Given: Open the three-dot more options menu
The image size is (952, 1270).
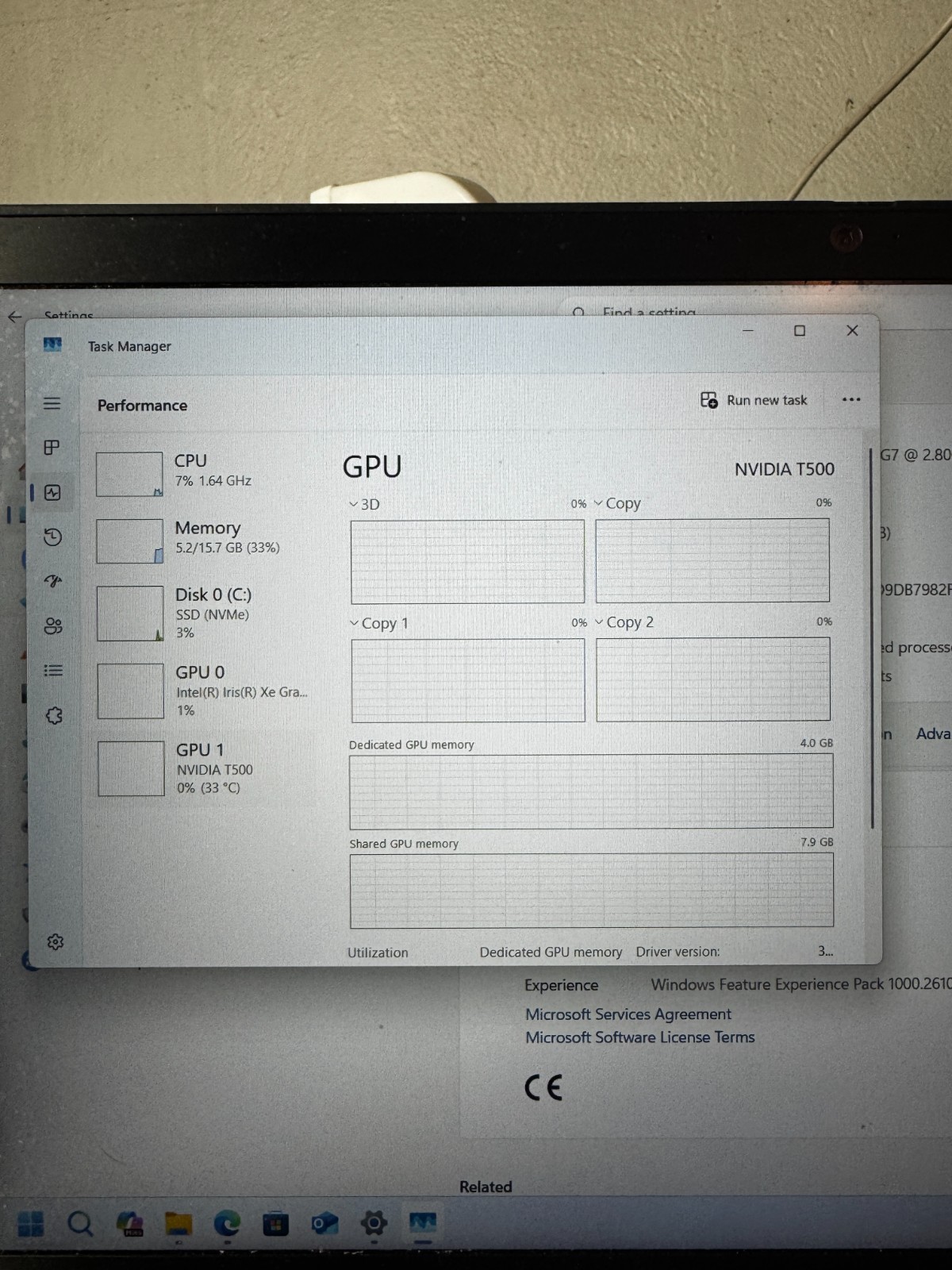Looking at the screenshot, I should tap(851, 399).
